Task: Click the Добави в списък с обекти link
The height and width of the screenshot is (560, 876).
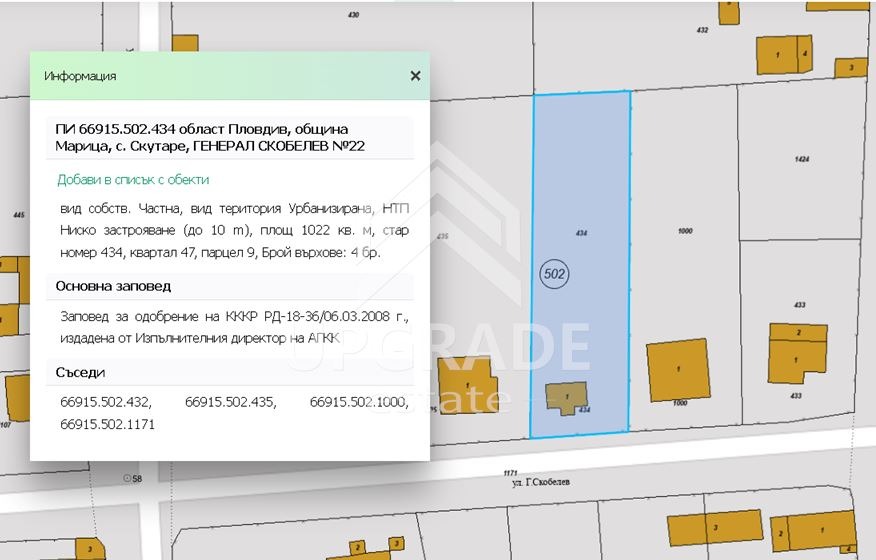Action: click(133, 180)
